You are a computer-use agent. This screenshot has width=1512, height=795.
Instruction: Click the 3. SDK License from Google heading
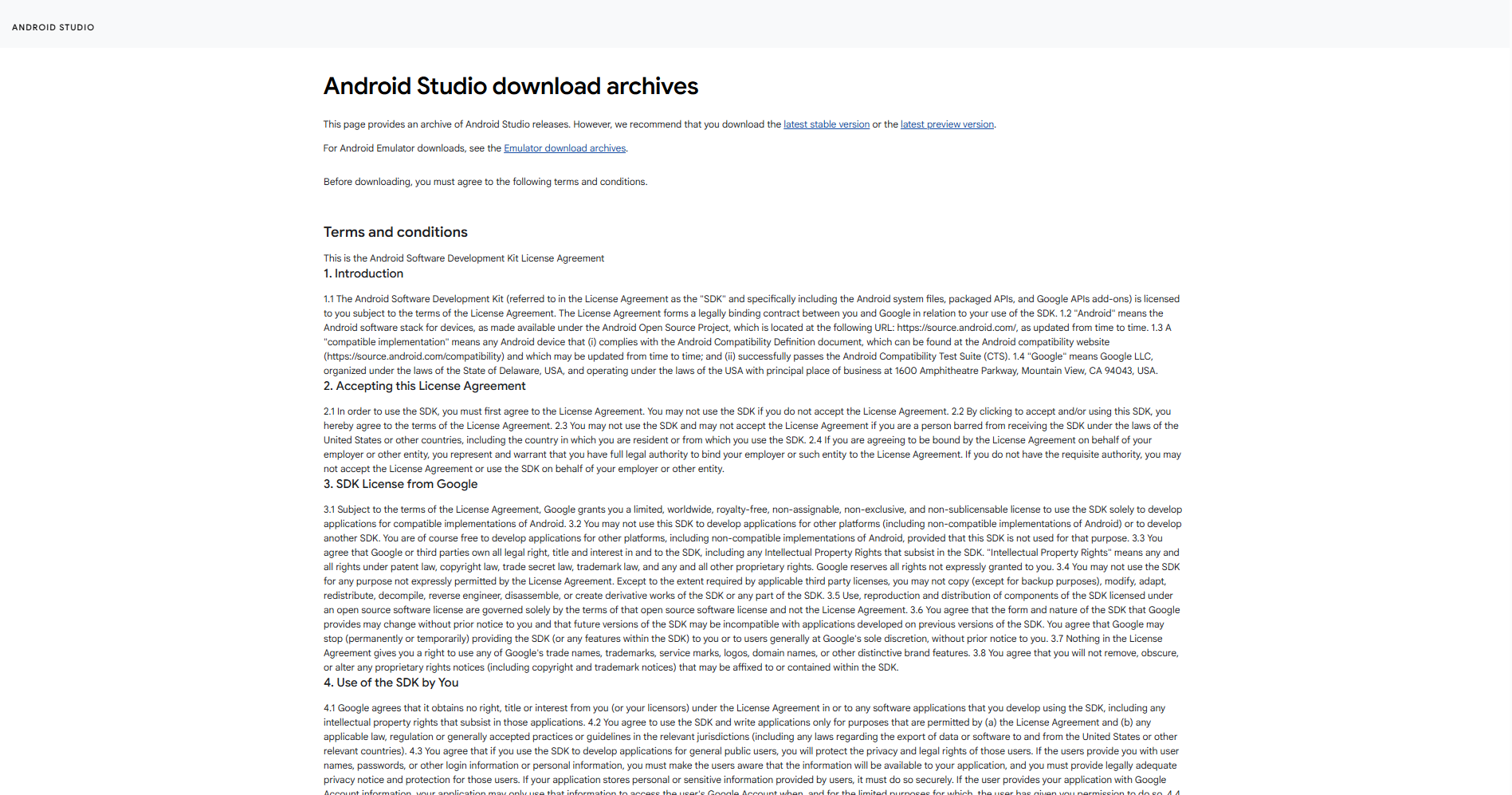(x=401, y=484)
